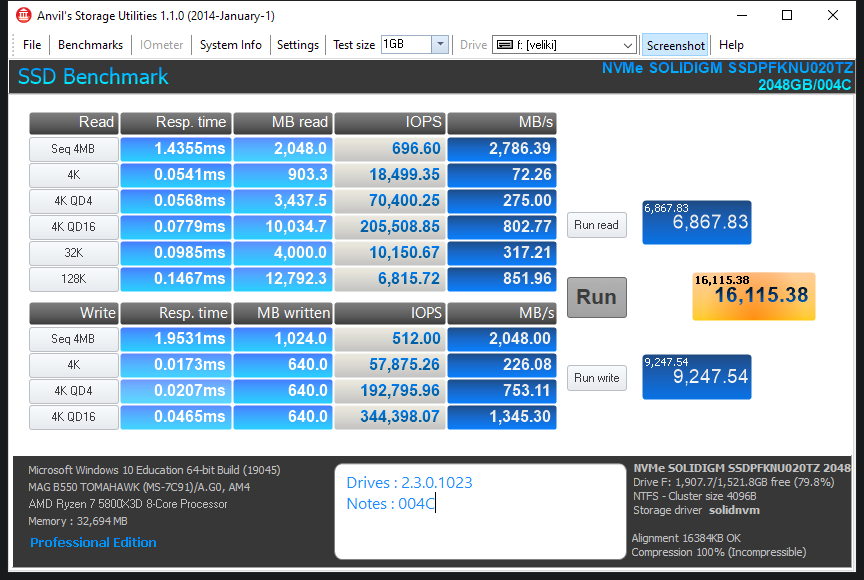This screenshot has height=580, width=864.
Task: Open the Benchmarks menu
Action: point(90,44)
